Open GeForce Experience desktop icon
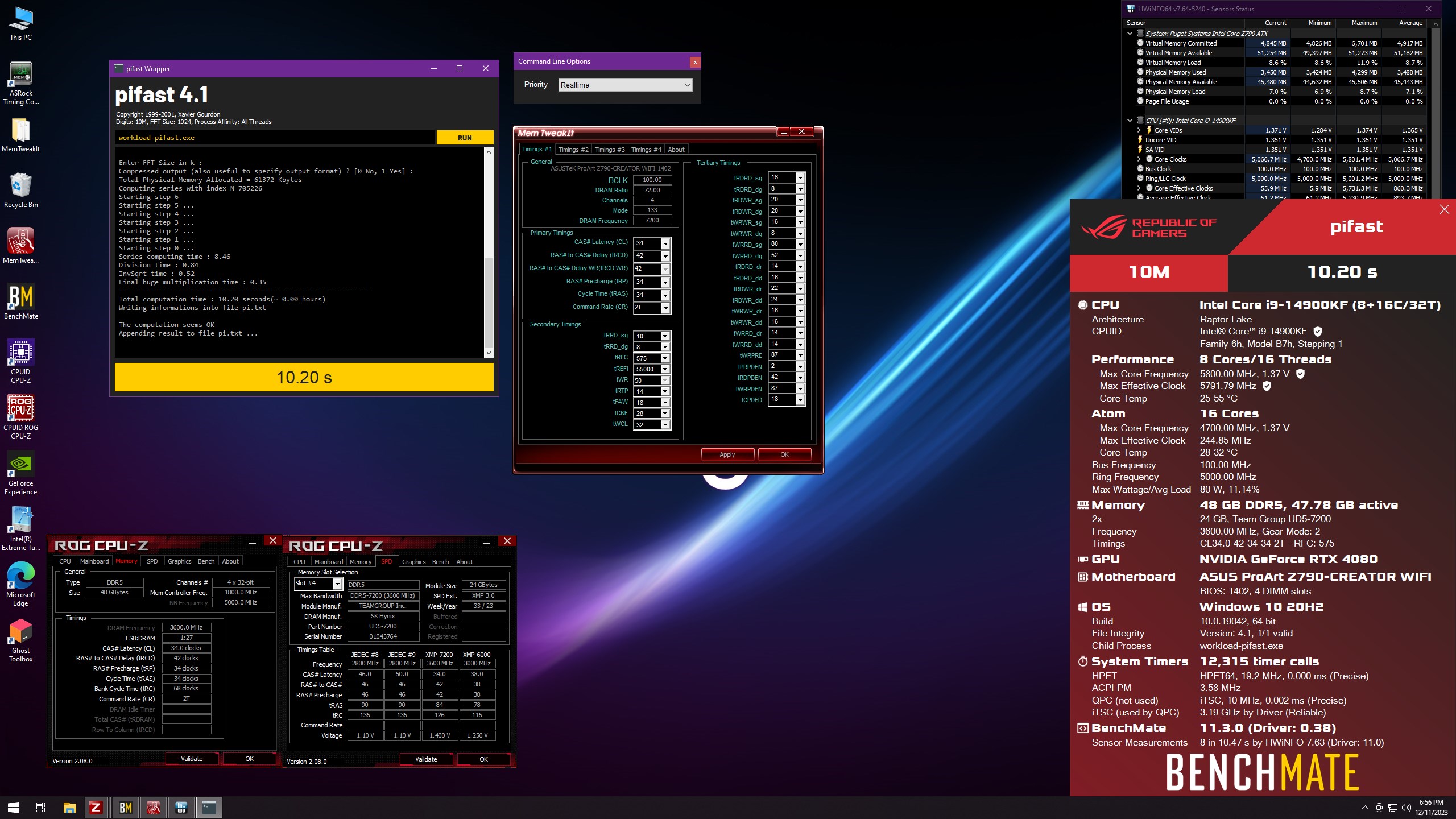Viewport: 1456px width, 819px height. pyautogui.click(x=20, y=473)
